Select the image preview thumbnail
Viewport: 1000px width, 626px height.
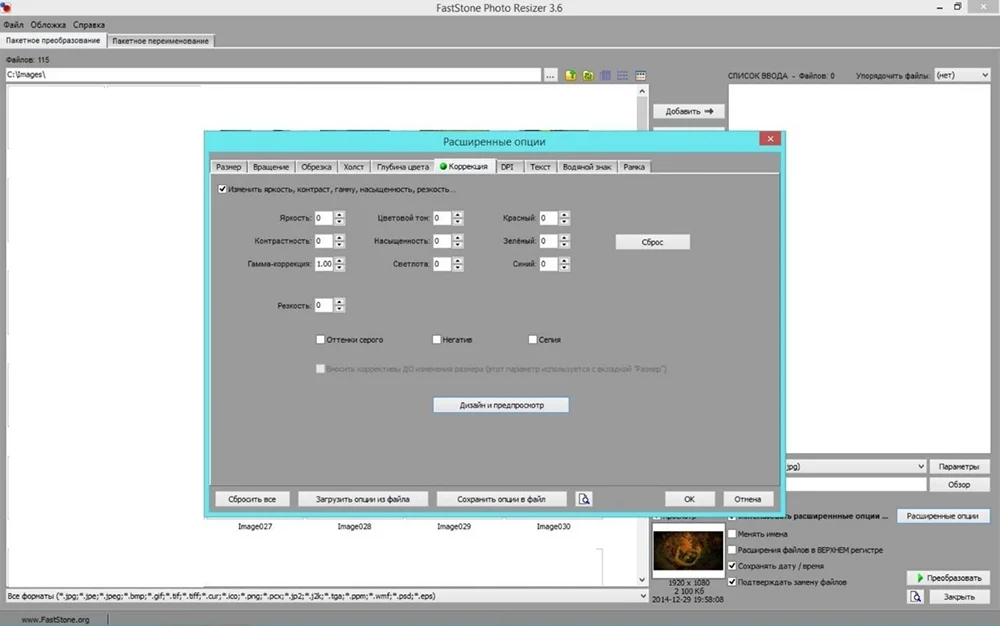[x=687, y=549]
